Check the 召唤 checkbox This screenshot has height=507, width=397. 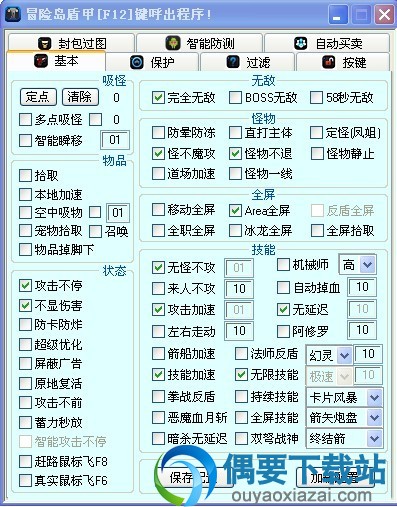click(95, 231)
